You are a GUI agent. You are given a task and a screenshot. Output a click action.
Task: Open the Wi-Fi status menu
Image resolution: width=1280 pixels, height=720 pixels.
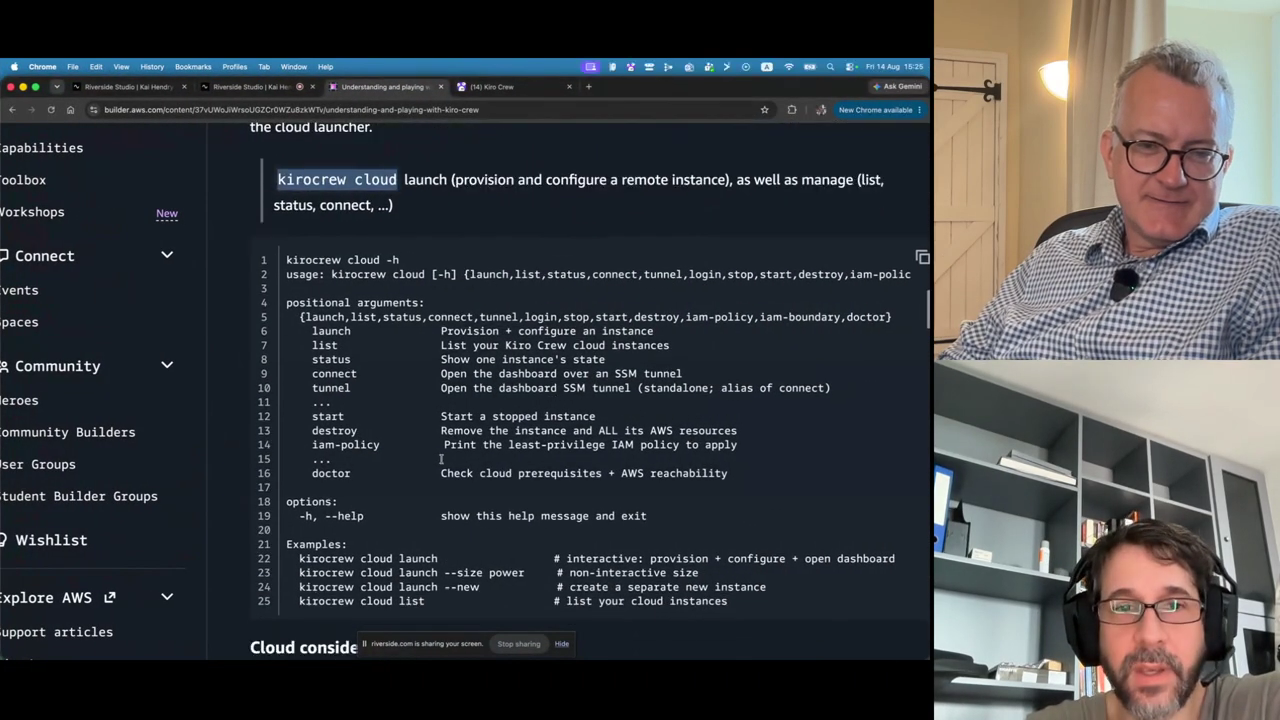click(x=789, y=67)
